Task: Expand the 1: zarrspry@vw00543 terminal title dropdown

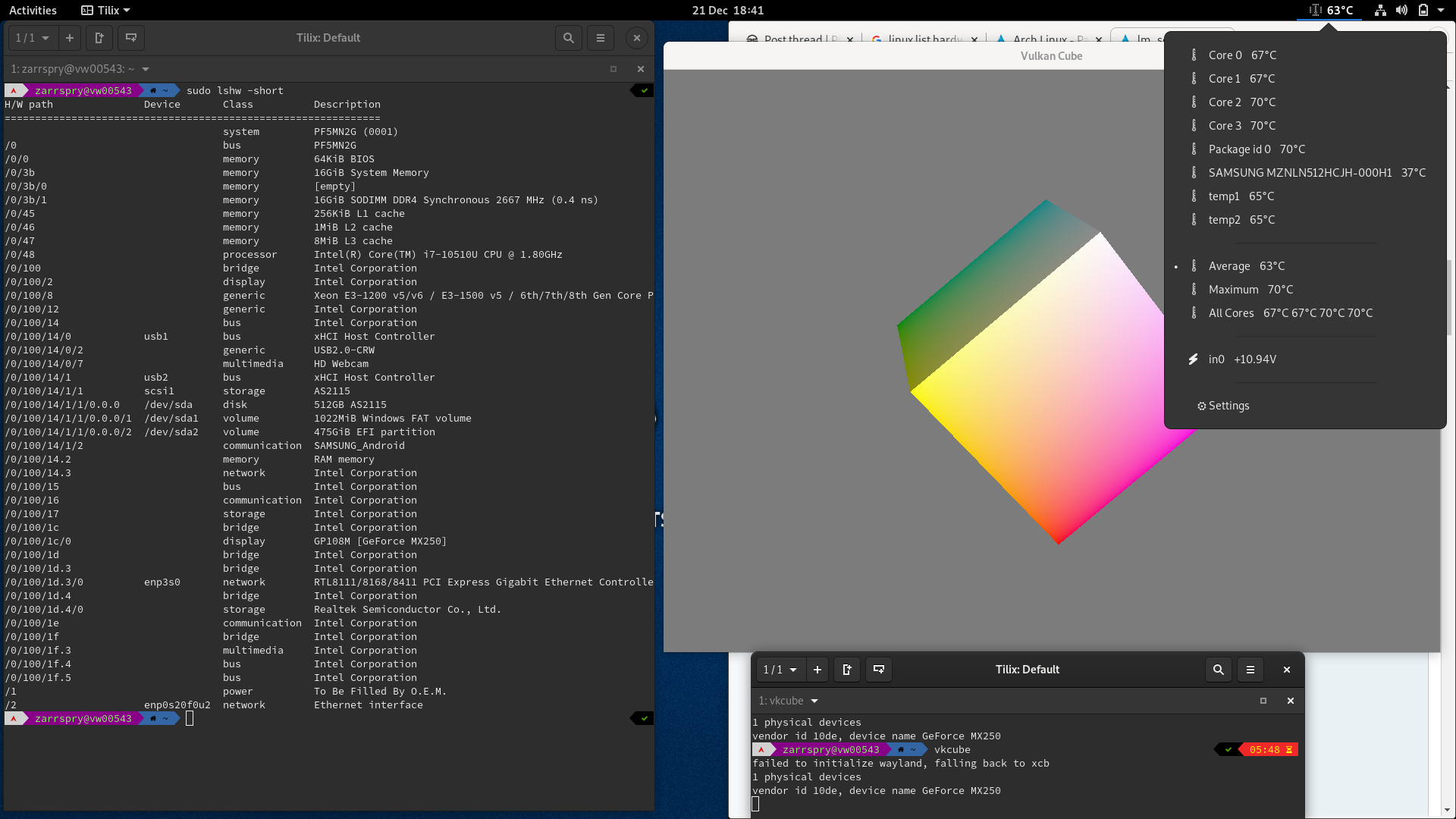Action: (x=145, y=69)
